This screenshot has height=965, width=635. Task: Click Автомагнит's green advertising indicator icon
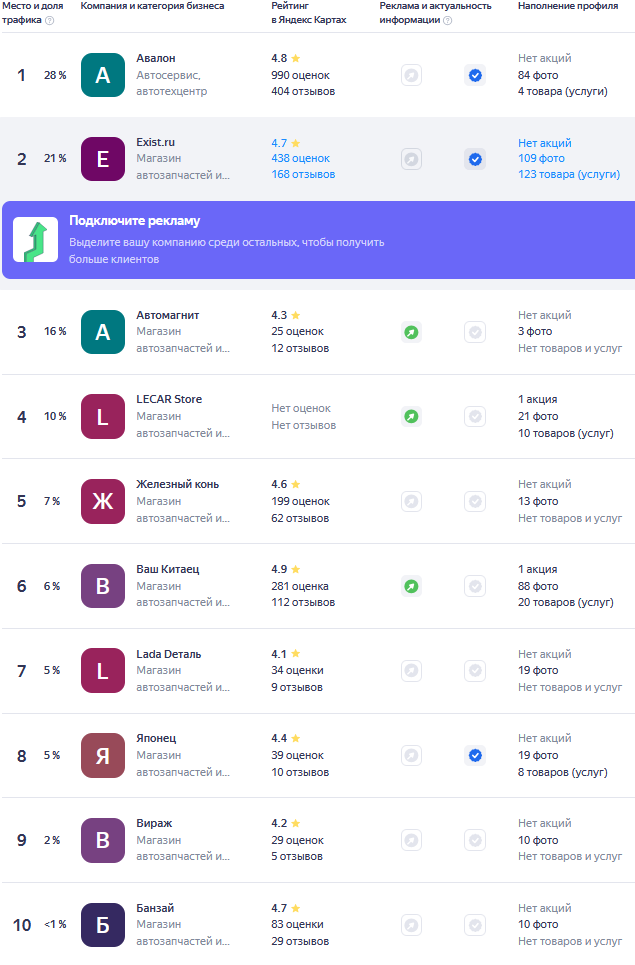pos(411,332)
